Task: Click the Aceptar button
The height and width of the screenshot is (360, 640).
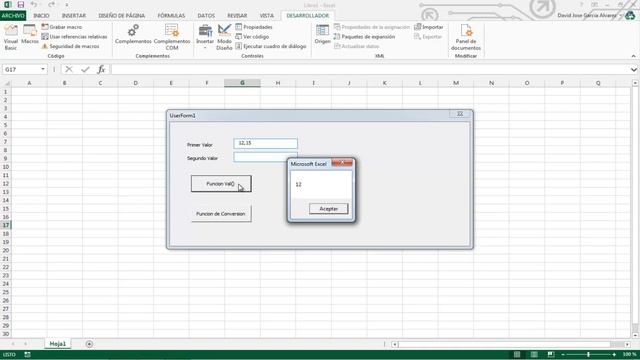Action: pyautogui.click(x=329, y=209)
